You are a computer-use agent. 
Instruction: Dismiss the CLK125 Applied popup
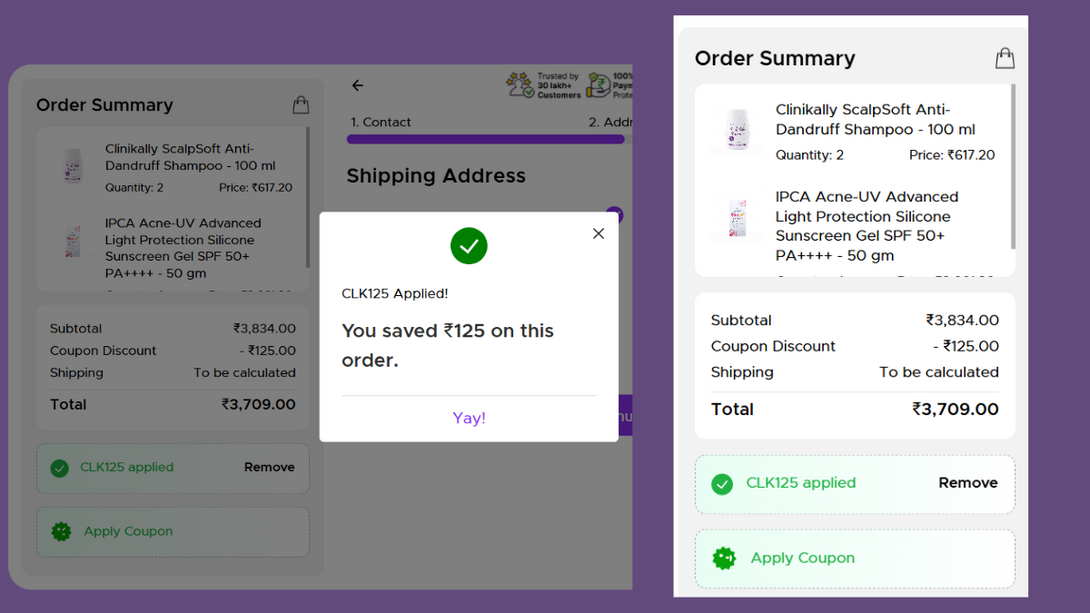[x=598, y=233]
